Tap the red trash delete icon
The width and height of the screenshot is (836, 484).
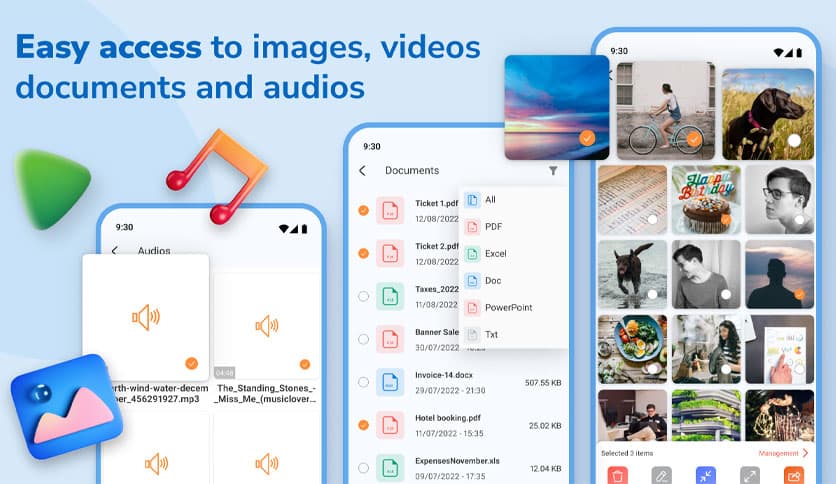[618, 476]
